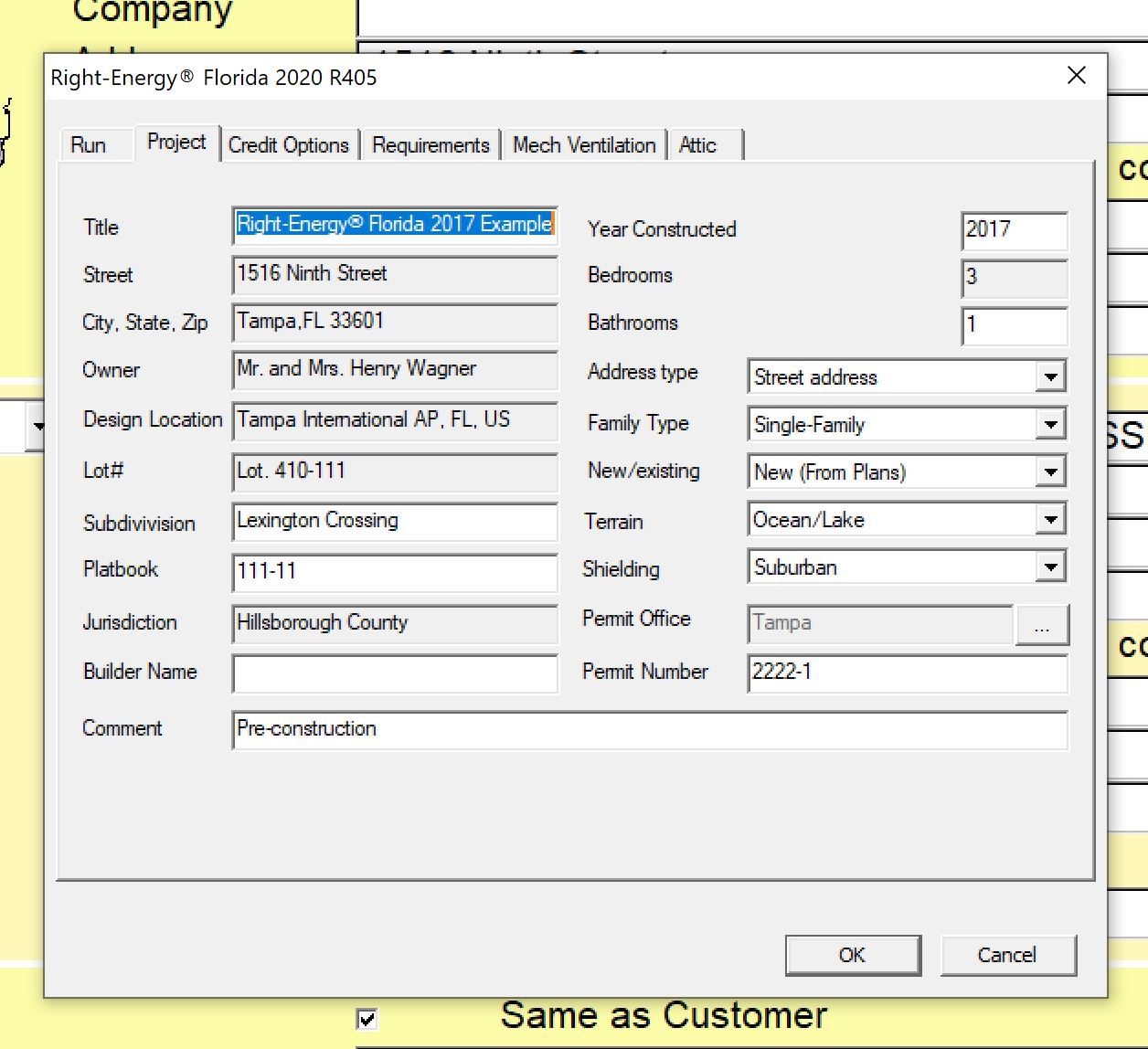Viewport: 1148px width, 1049px height.
Task: Switch to Mech Ventilation tab
Action: pos(584,145)
